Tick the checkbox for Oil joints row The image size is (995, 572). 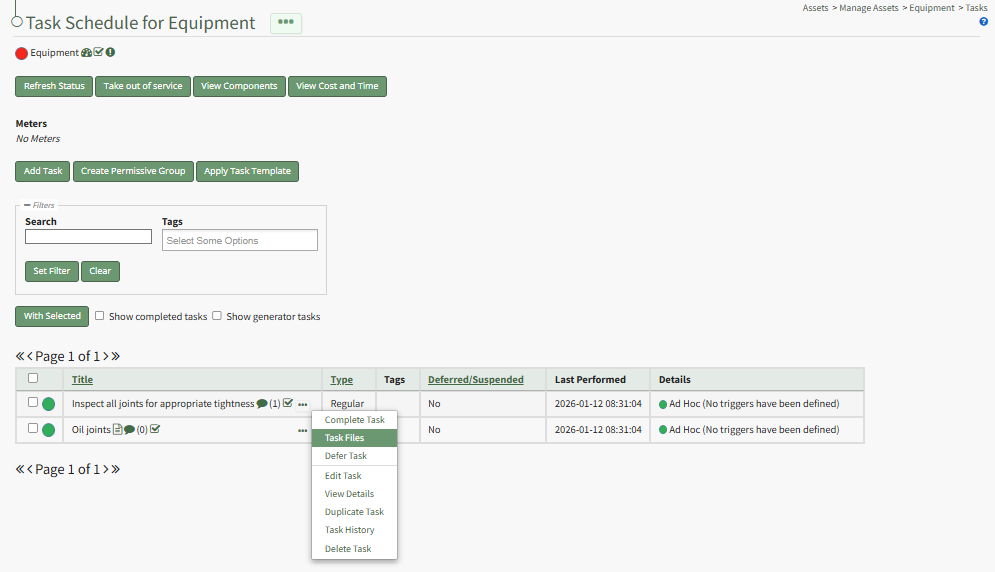coord(33,429)
